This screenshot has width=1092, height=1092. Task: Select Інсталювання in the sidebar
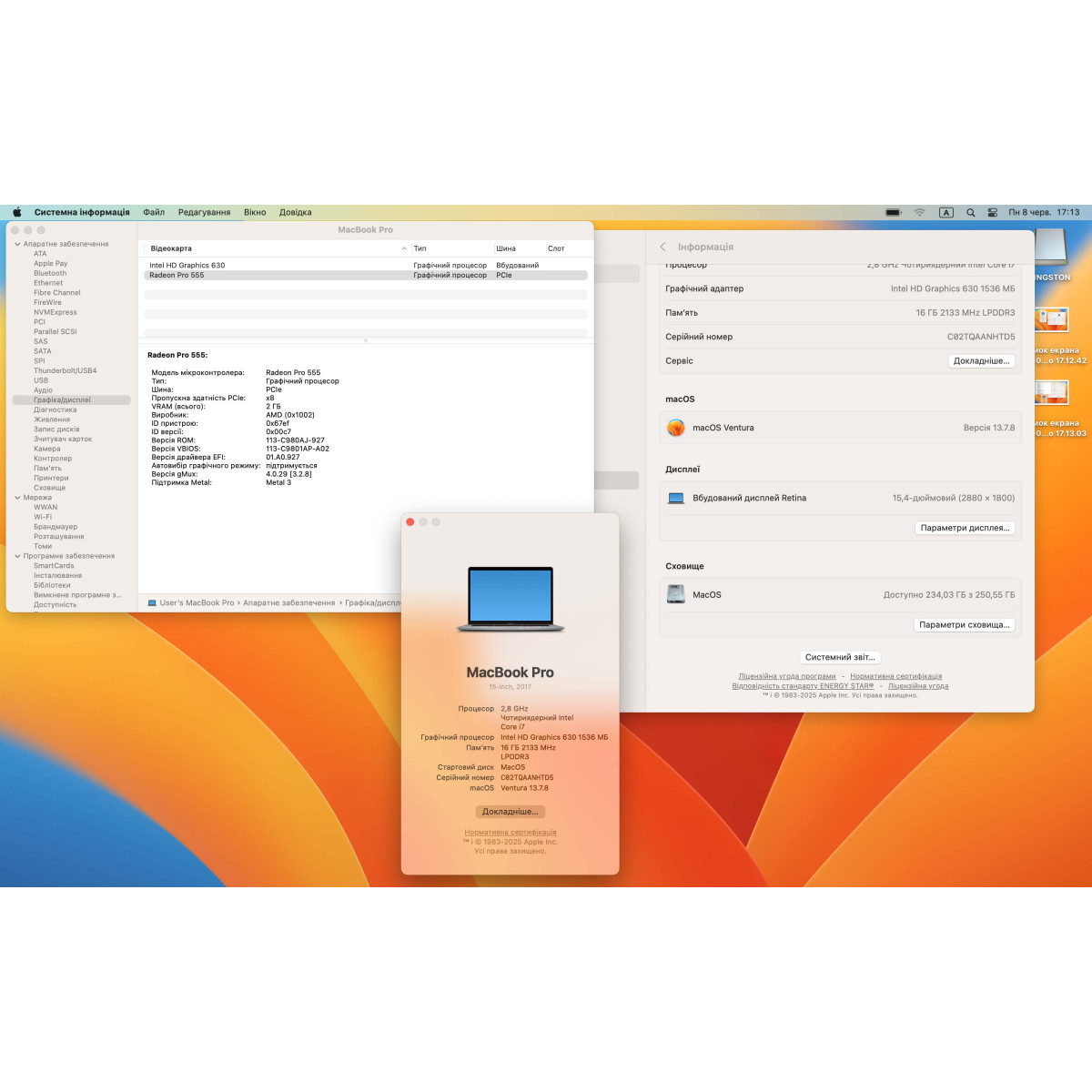point(57,575)
